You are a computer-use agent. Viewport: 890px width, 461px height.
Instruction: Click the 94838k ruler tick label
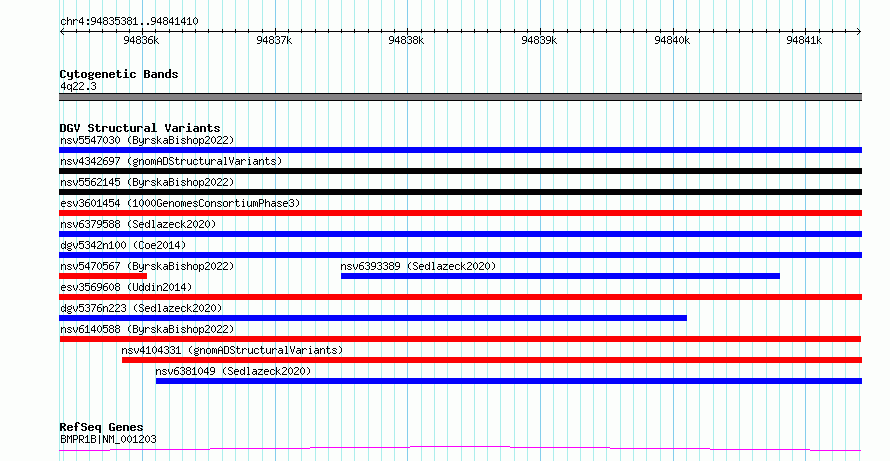406,40
